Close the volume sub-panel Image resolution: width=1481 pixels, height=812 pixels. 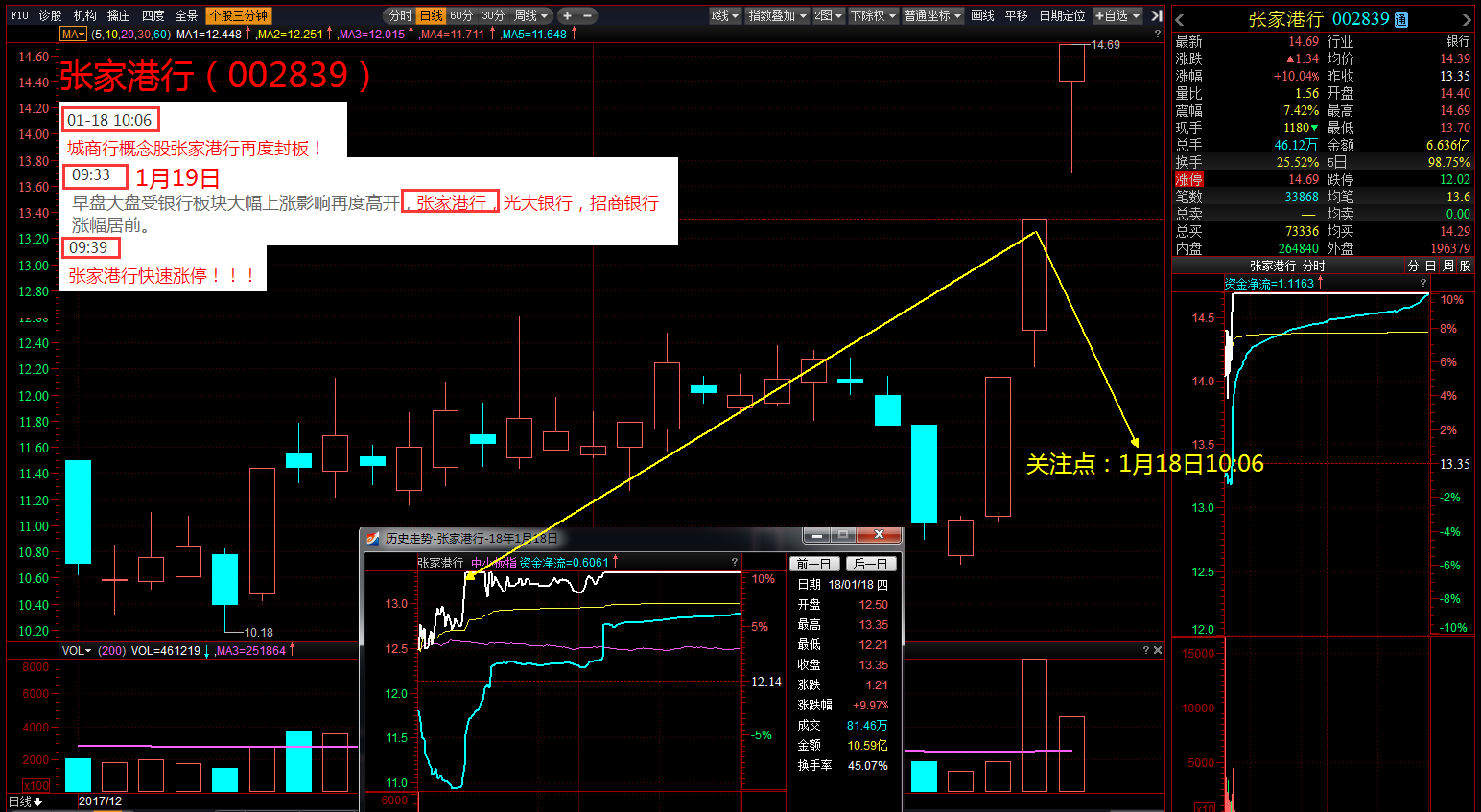coord(1158,650)
